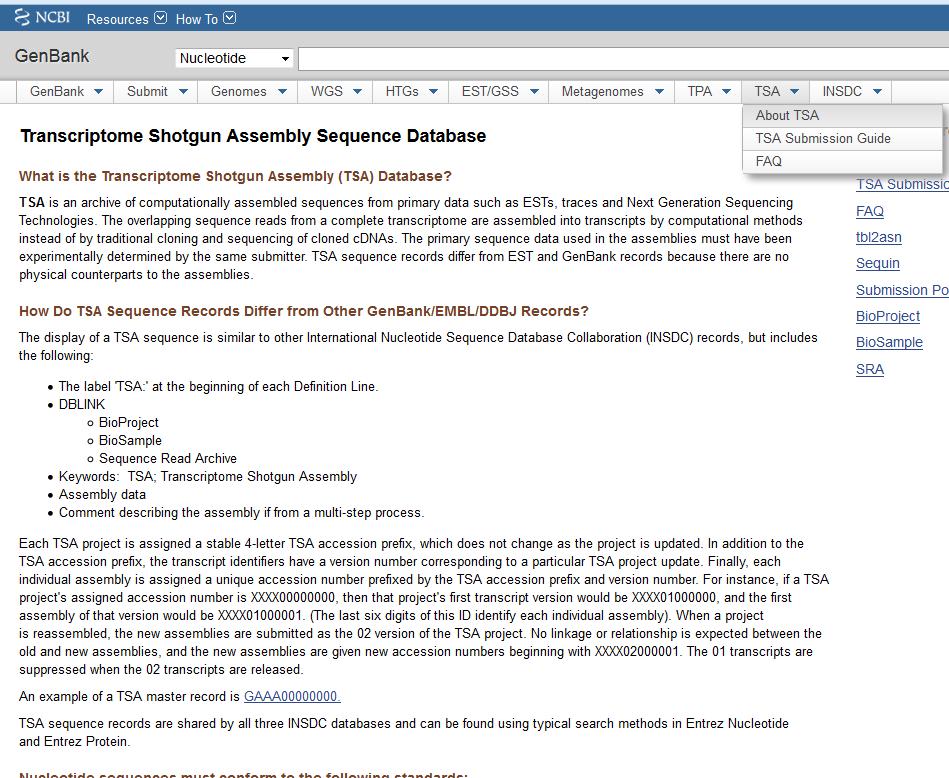Click the TSA menu arrow icon
The width and height of the screenshot is (949, 778).
point(795,92)
